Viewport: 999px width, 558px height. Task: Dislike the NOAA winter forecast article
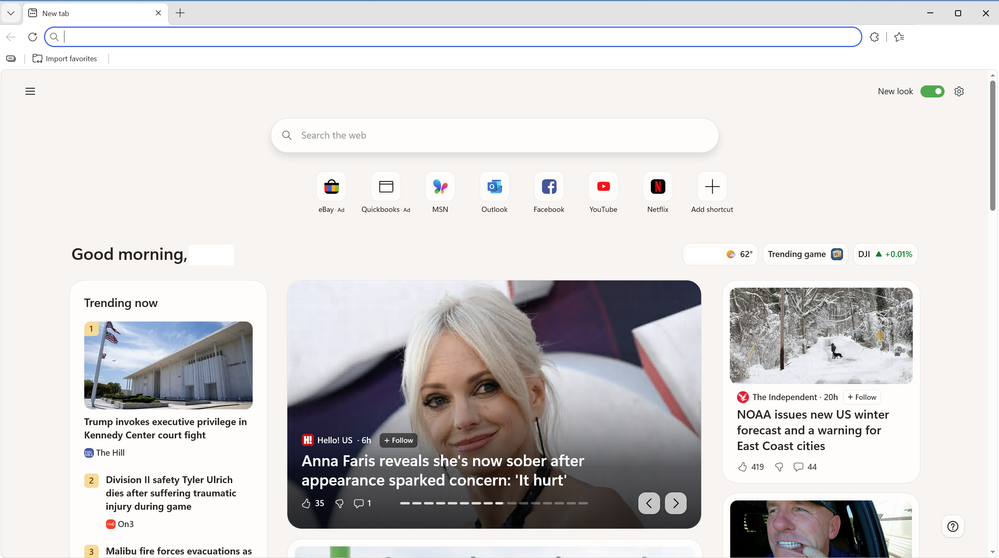tap(779, 467)
